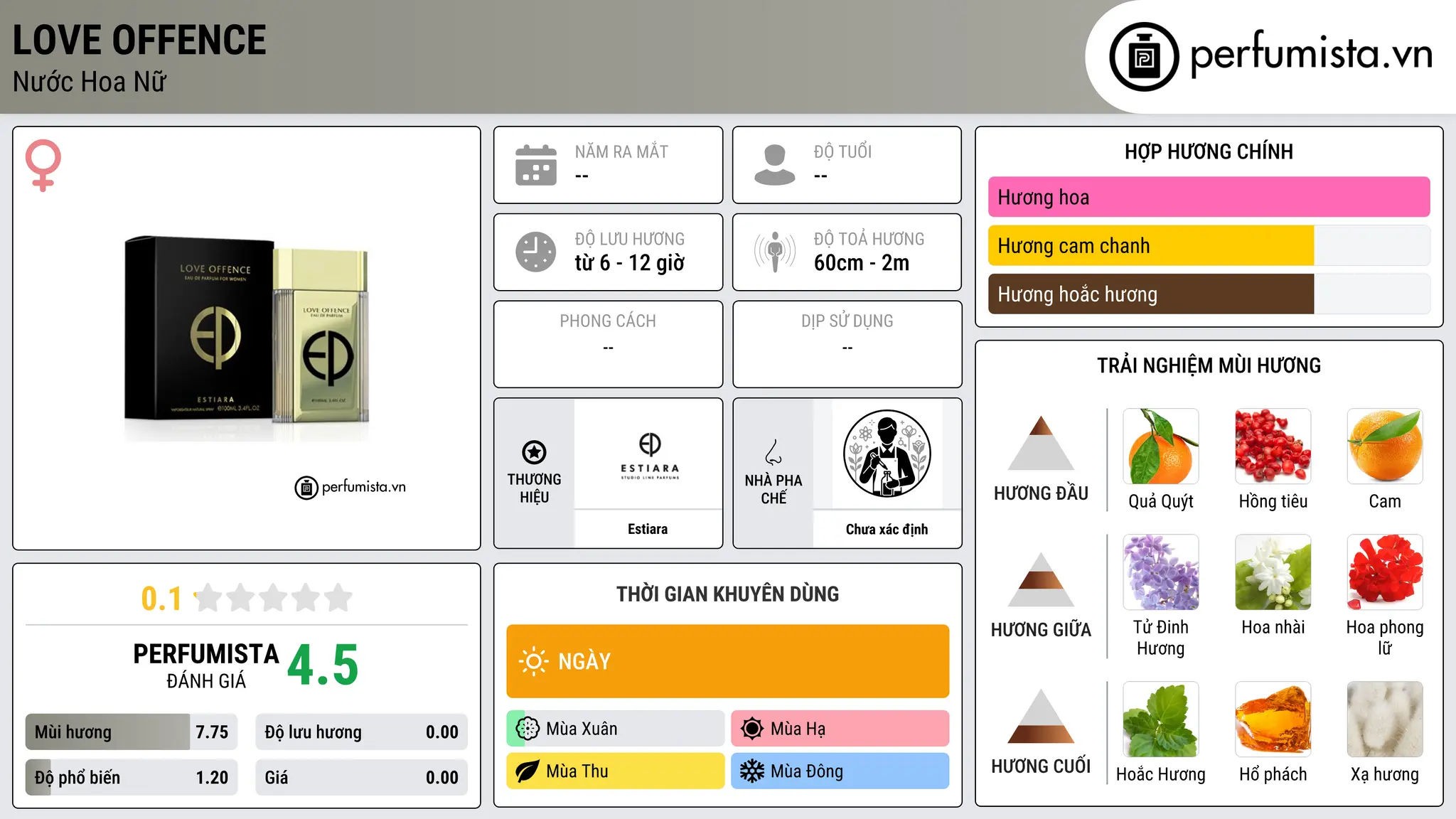Select the Hoa nhài jasmine image

click(1273, 572)
